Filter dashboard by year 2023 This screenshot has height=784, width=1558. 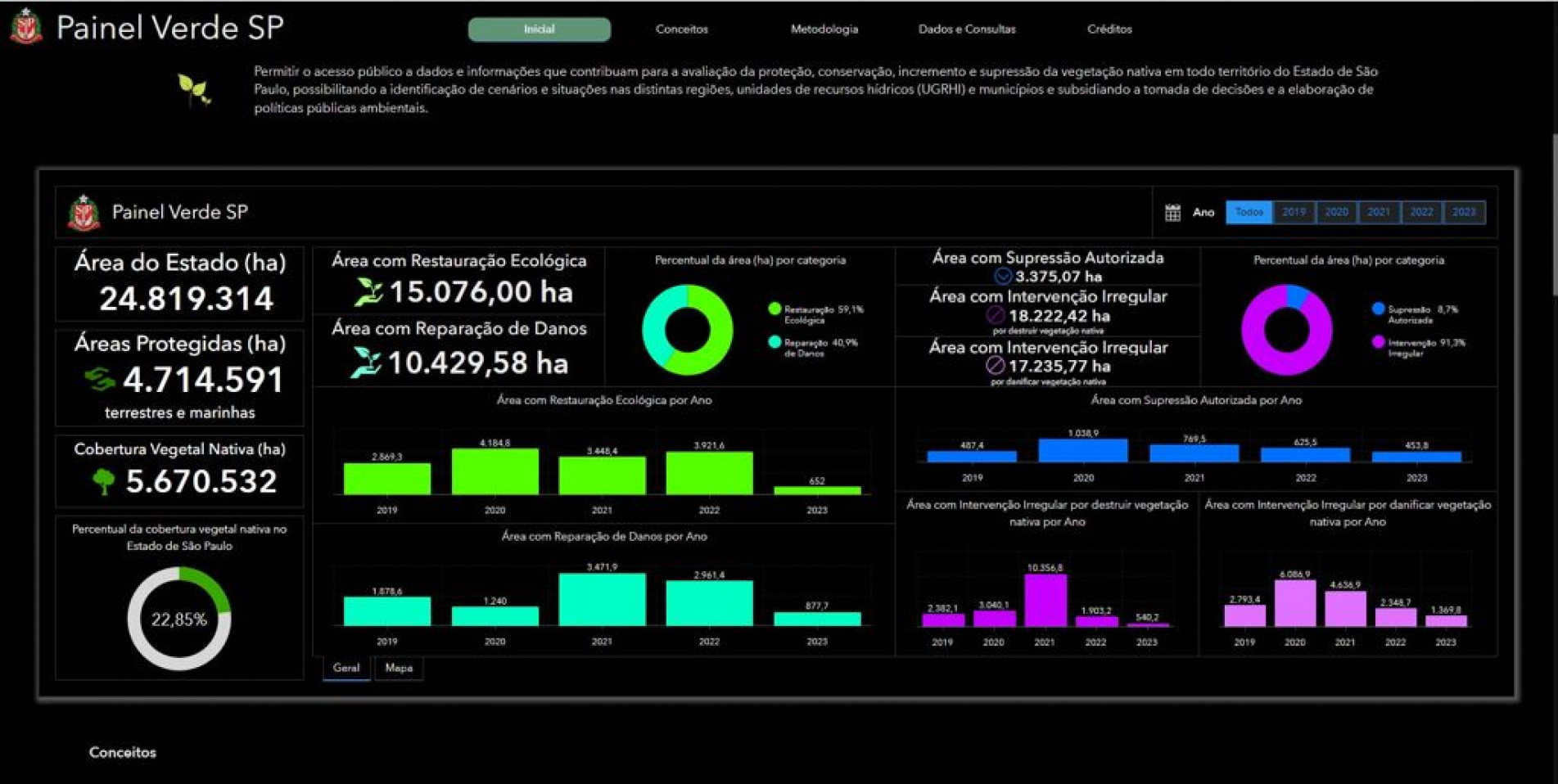point(1464,213)
